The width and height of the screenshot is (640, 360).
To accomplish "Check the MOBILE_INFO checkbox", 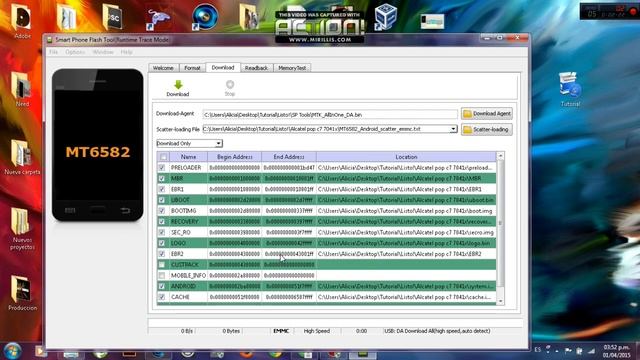I will pyautogui.click(x=162, y=276).
